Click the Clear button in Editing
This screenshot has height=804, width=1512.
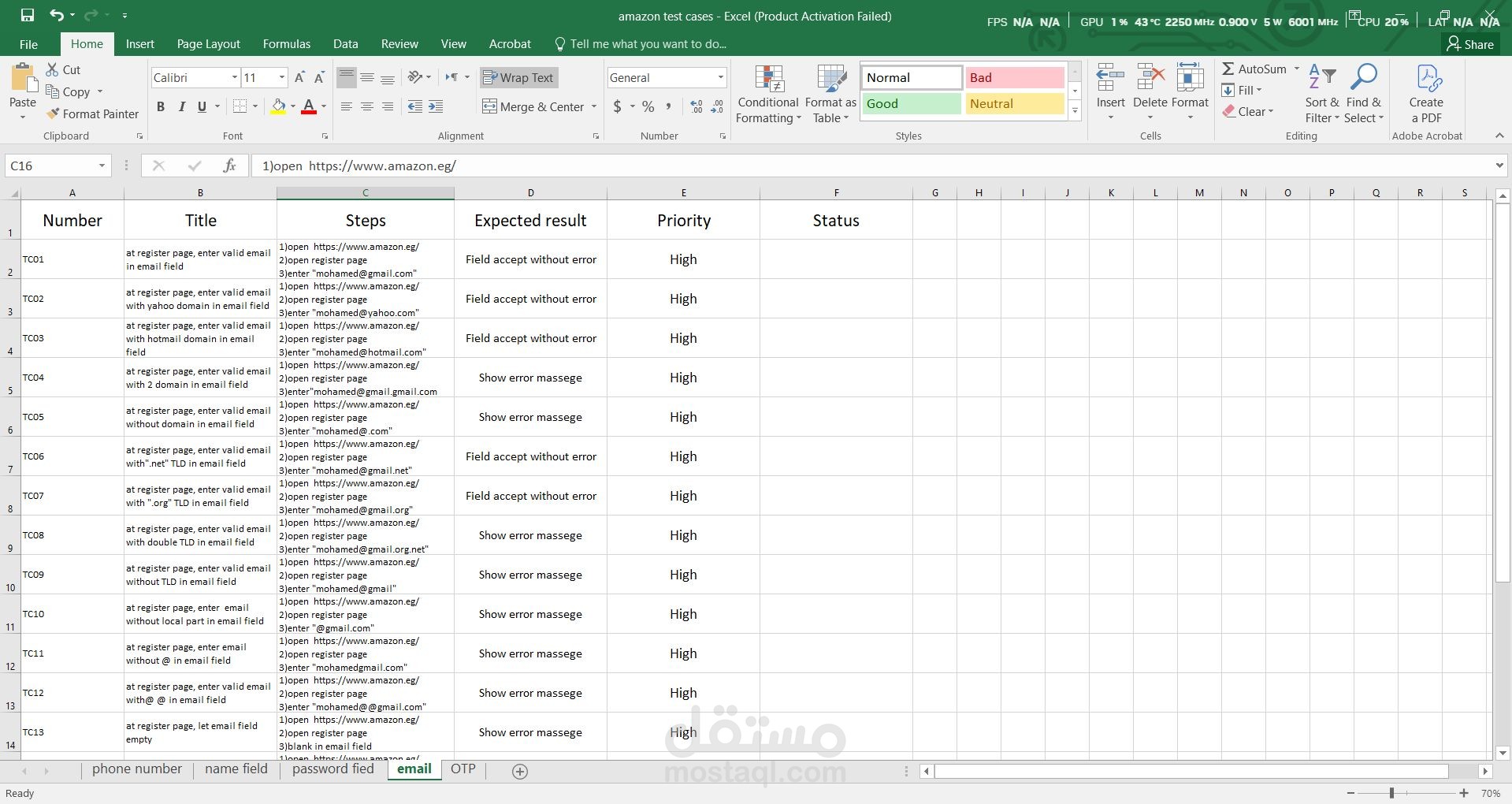(1247, 112)
